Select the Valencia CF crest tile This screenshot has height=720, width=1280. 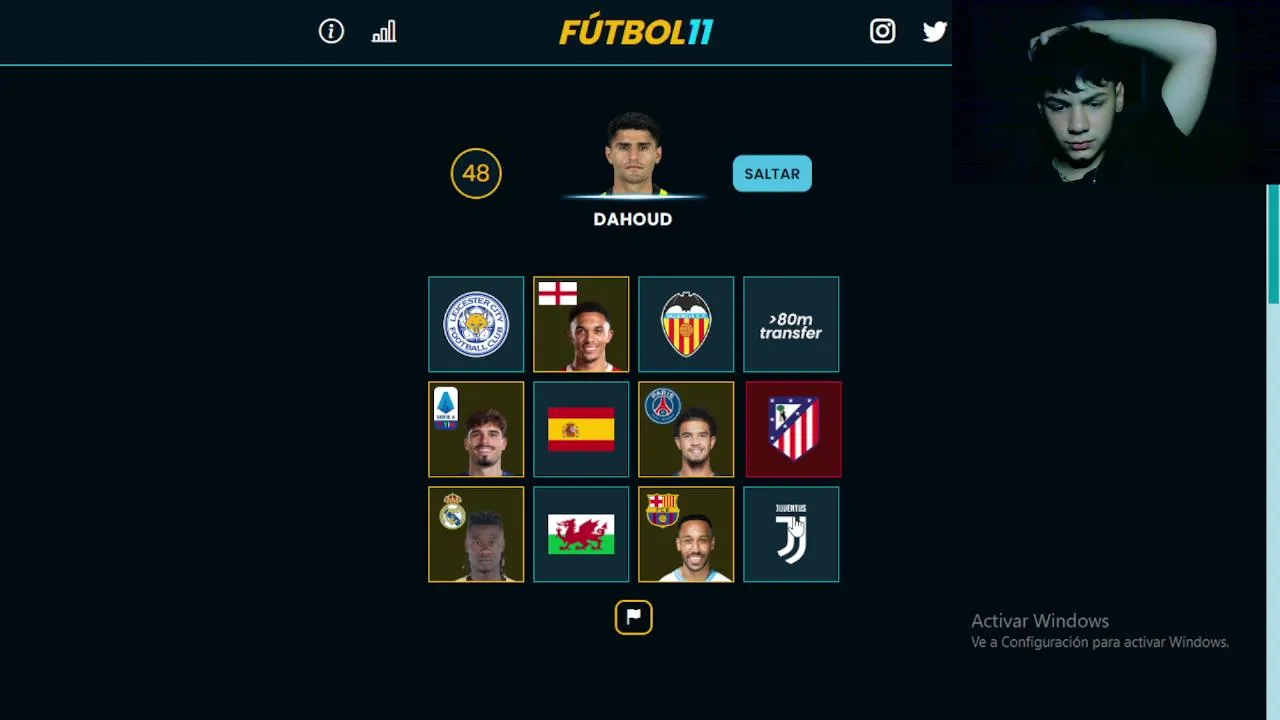pyautogui.click(x=686, y=324)
